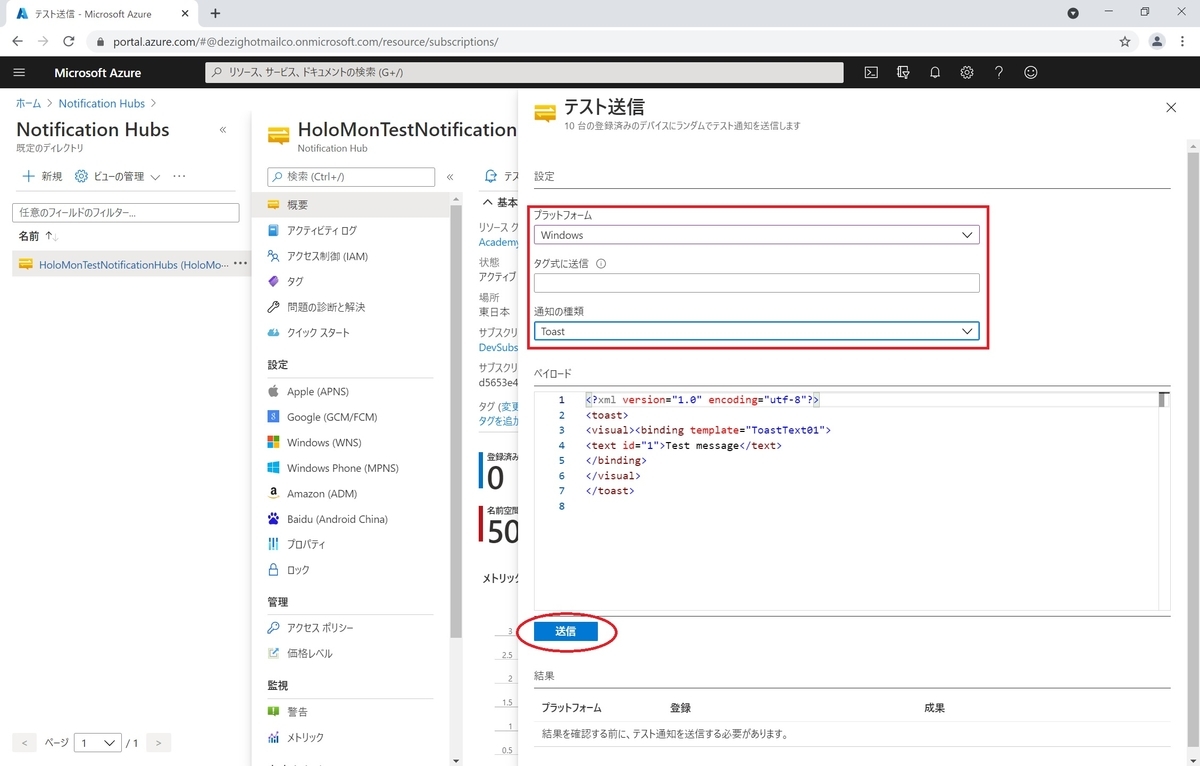This screenshot has width=1200, height=766.
Task: Go to previous page of results
Action: point(26,743)
